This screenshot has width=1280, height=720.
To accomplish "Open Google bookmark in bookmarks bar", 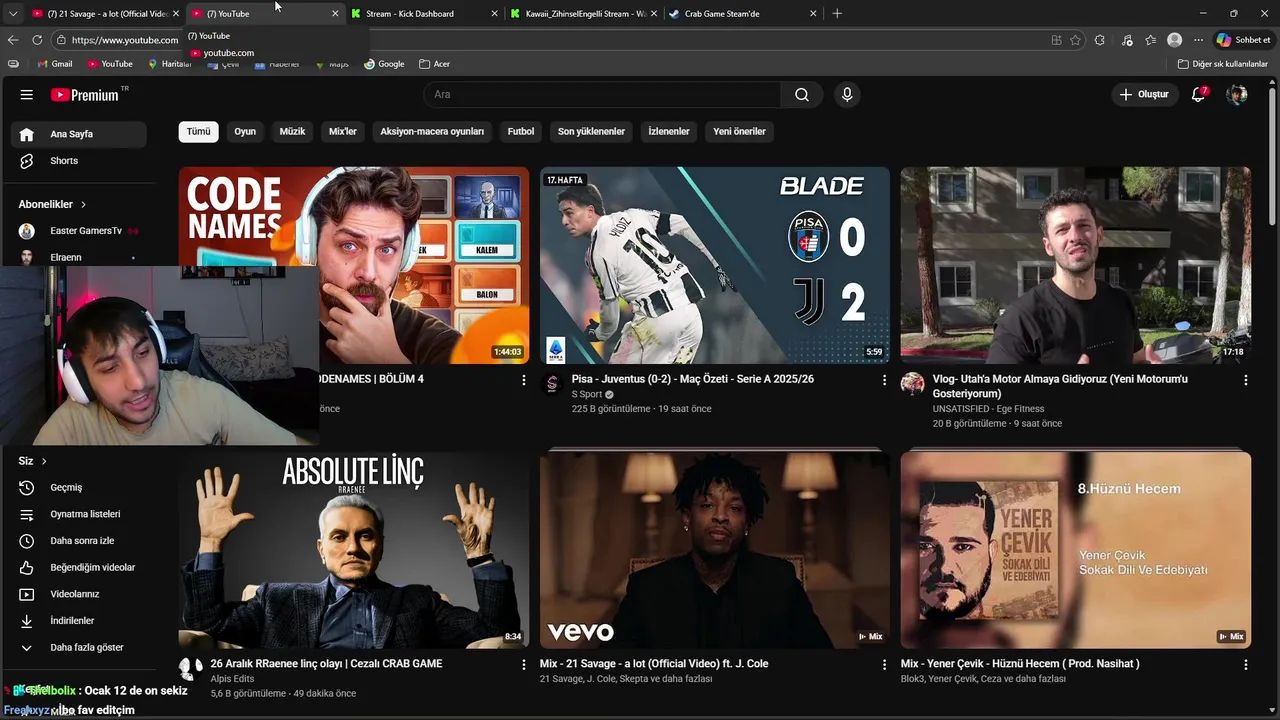I will click(x=384, y=64).
